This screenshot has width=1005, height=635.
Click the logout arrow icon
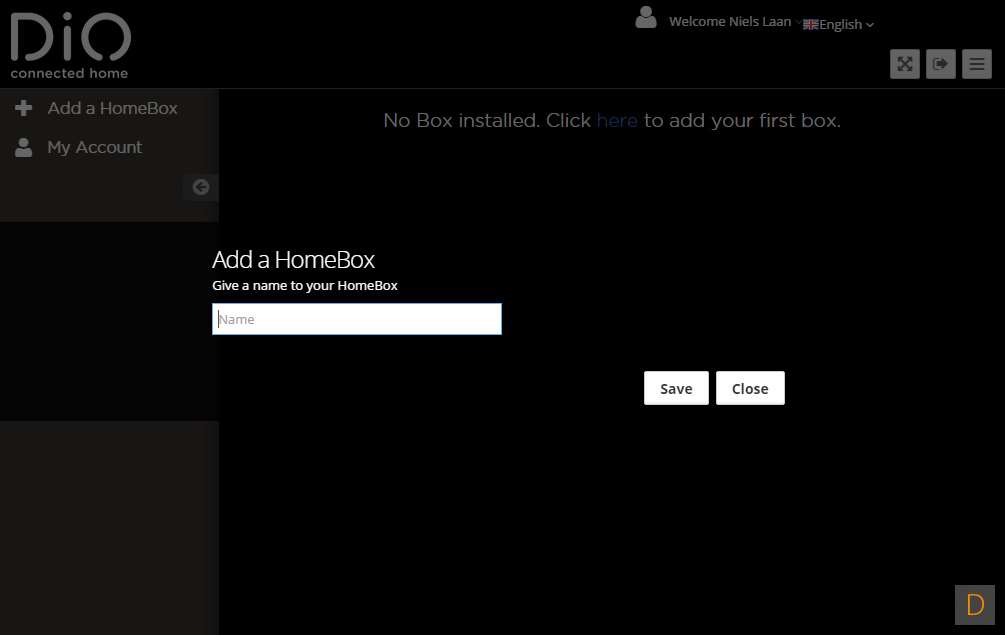[x=940, y=64]
